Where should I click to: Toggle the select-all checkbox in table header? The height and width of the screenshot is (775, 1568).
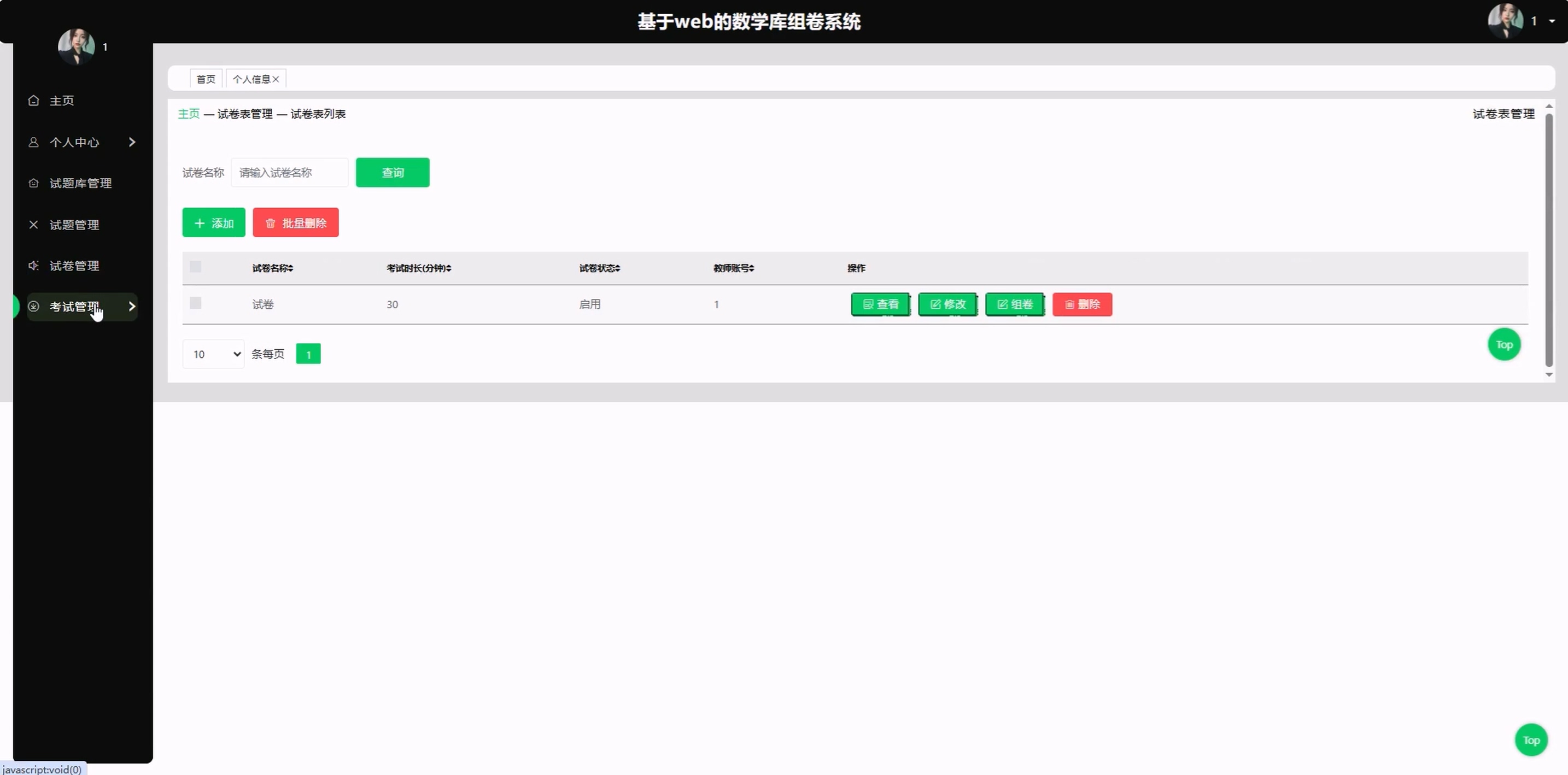[195, 267]
